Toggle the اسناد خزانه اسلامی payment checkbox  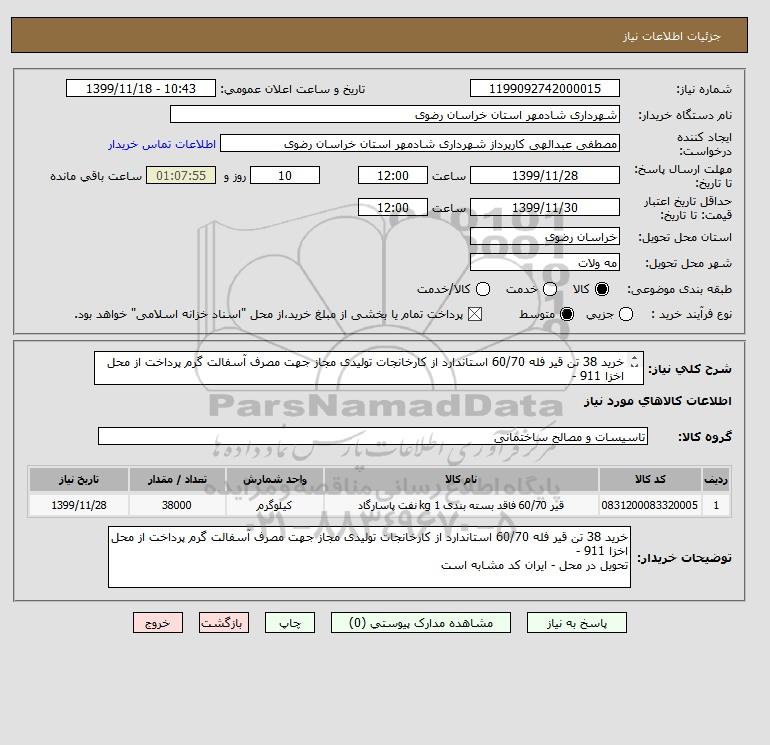pos(474,314)
